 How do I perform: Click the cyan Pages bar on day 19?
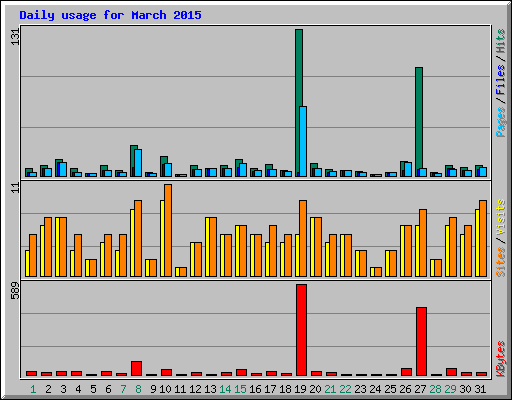pos(303,141)
